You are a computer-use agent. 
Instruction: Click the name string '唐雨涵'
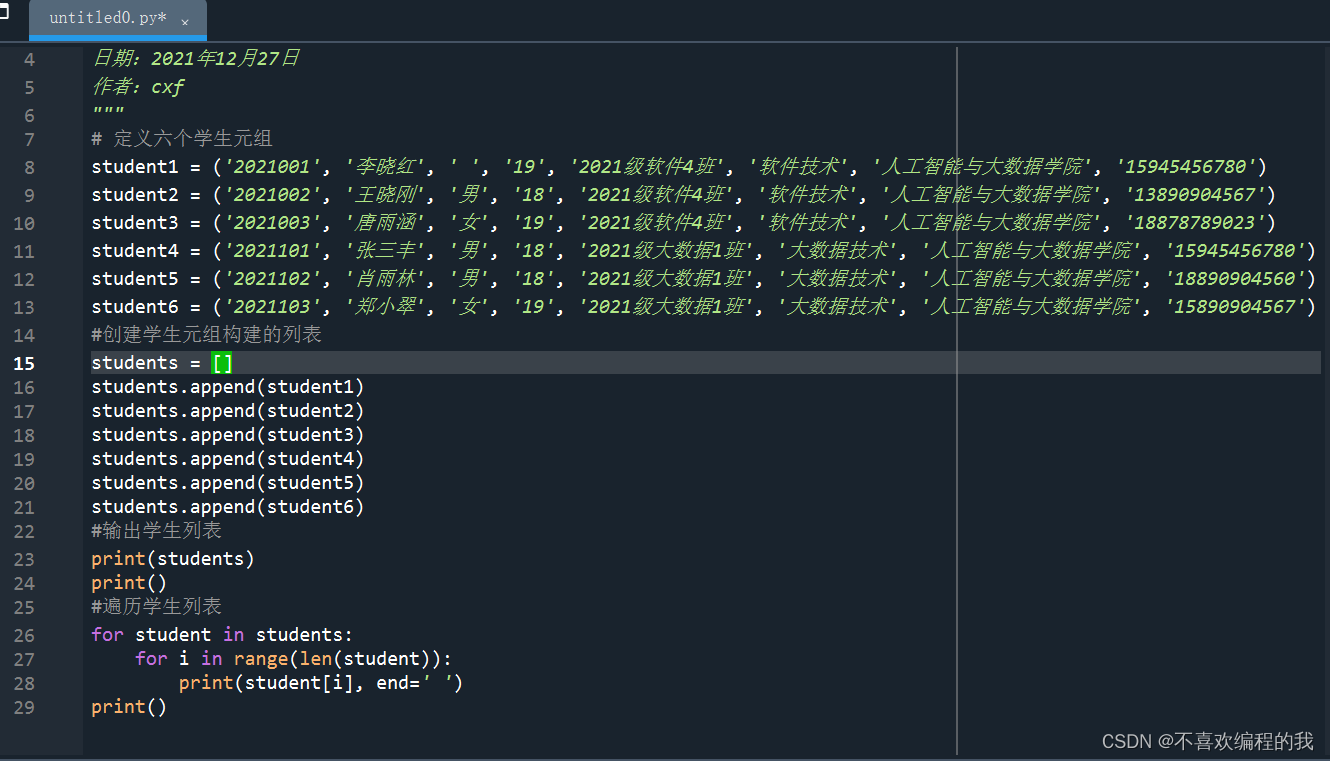tap(388, 222)
